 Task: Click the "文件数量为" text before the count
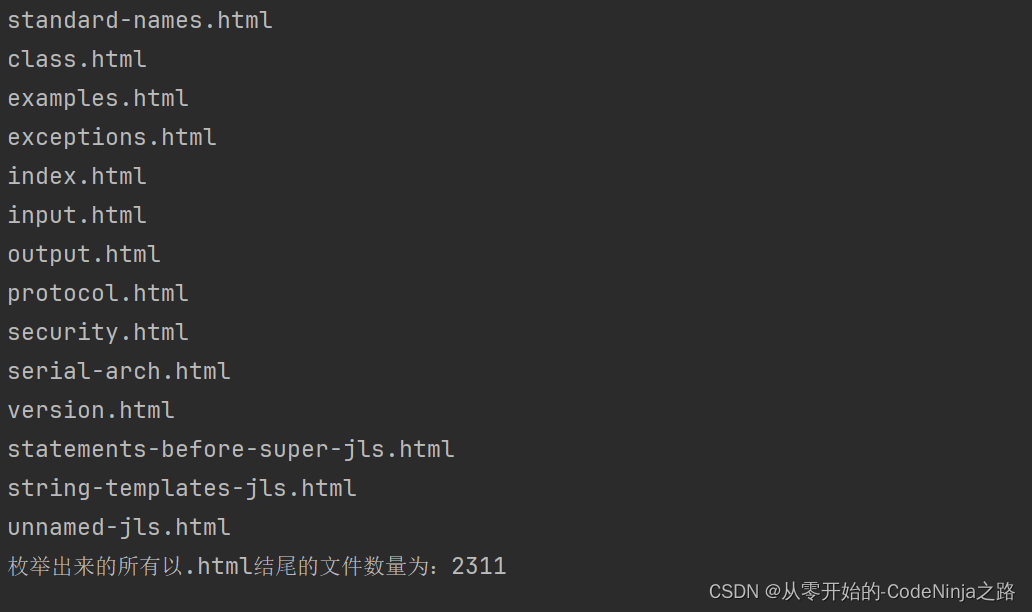tap(385, 567)
